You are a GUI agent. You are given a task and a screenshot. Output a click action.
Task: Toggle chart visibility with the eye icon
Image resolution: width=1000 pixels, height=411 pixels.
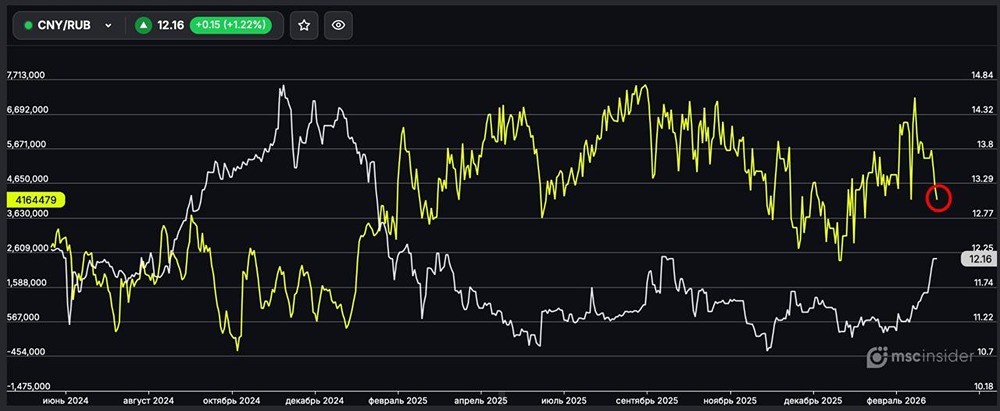[x=338, y=25]
